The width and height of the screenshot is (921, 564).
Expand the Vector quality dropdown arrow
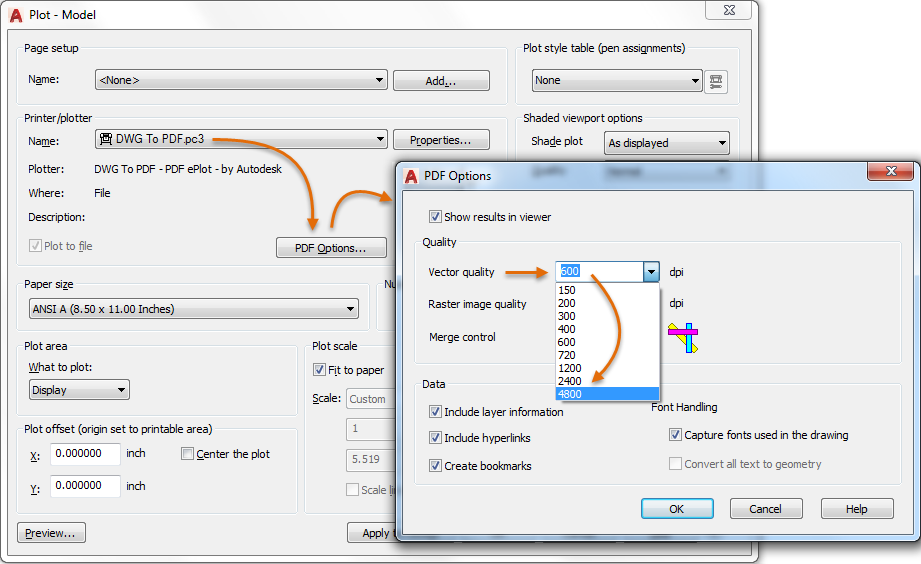pos(651,272)
